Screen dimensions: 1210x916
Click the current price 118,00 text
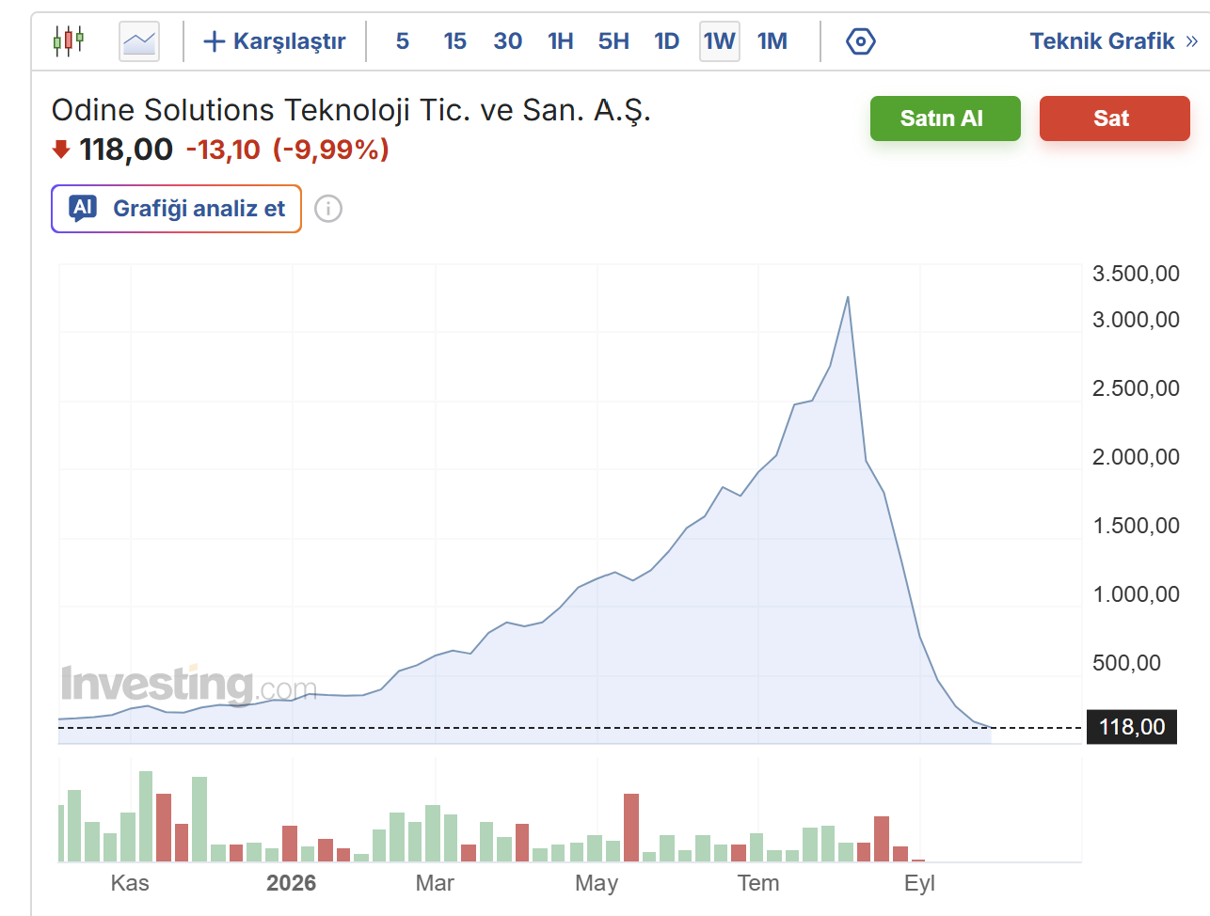point(126,150)
